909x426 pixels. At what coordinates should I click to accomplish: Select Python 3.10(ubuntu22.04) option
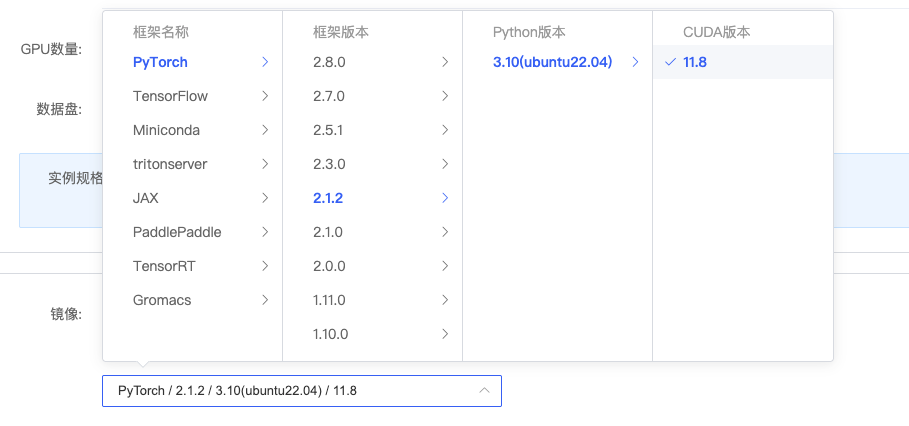coord(558,62)
